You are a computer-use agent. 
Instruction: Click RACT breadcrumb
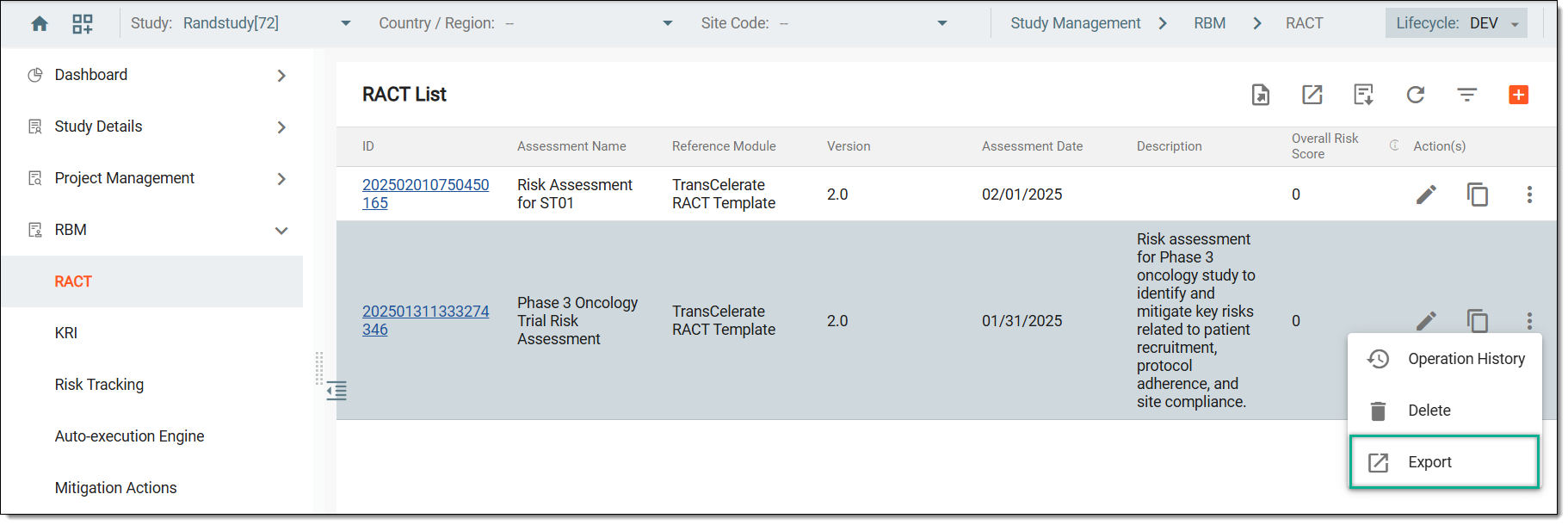click(1304, 23)
